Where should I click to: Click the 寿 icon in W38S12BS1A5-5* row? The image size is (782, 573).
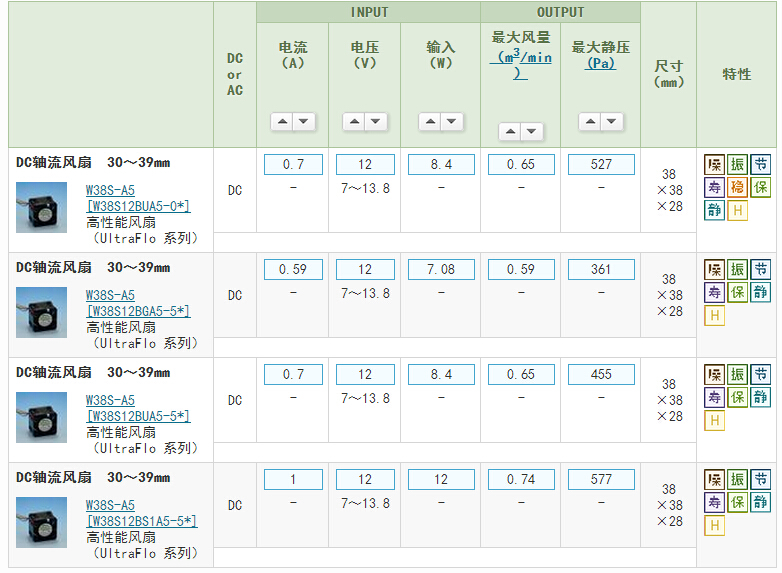pos(714,503)
